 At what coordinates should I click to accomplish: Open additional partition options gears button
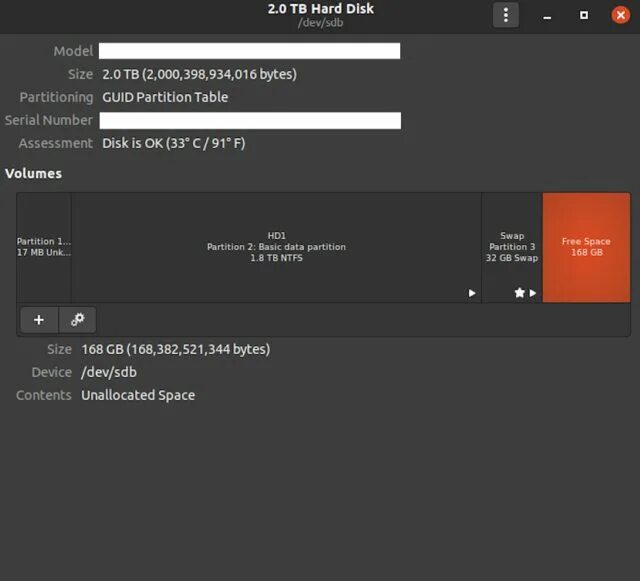[78, 320]
